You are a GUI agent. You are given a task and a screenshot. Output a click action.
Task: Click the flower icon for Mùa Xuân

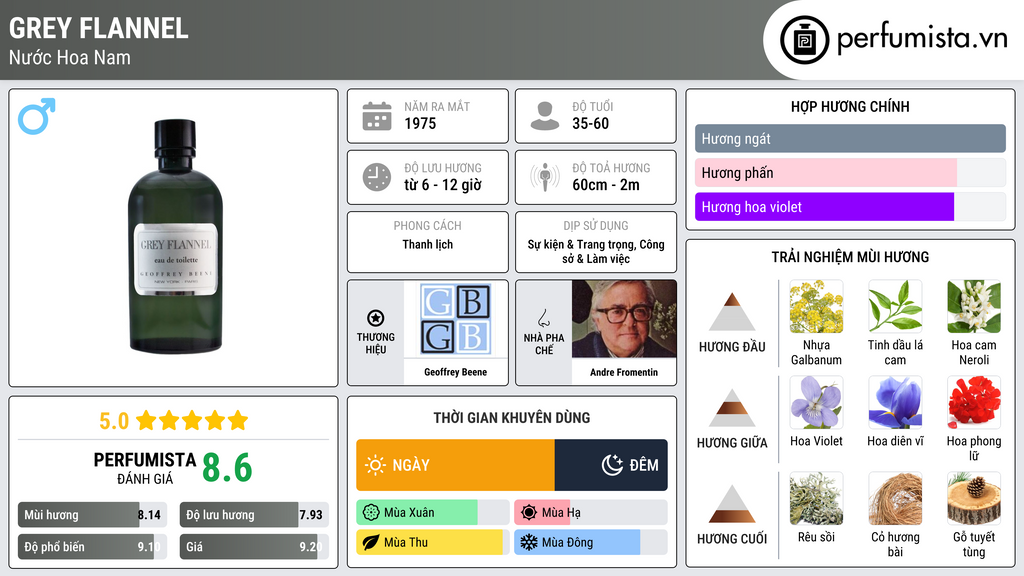[x=371, y=513]
